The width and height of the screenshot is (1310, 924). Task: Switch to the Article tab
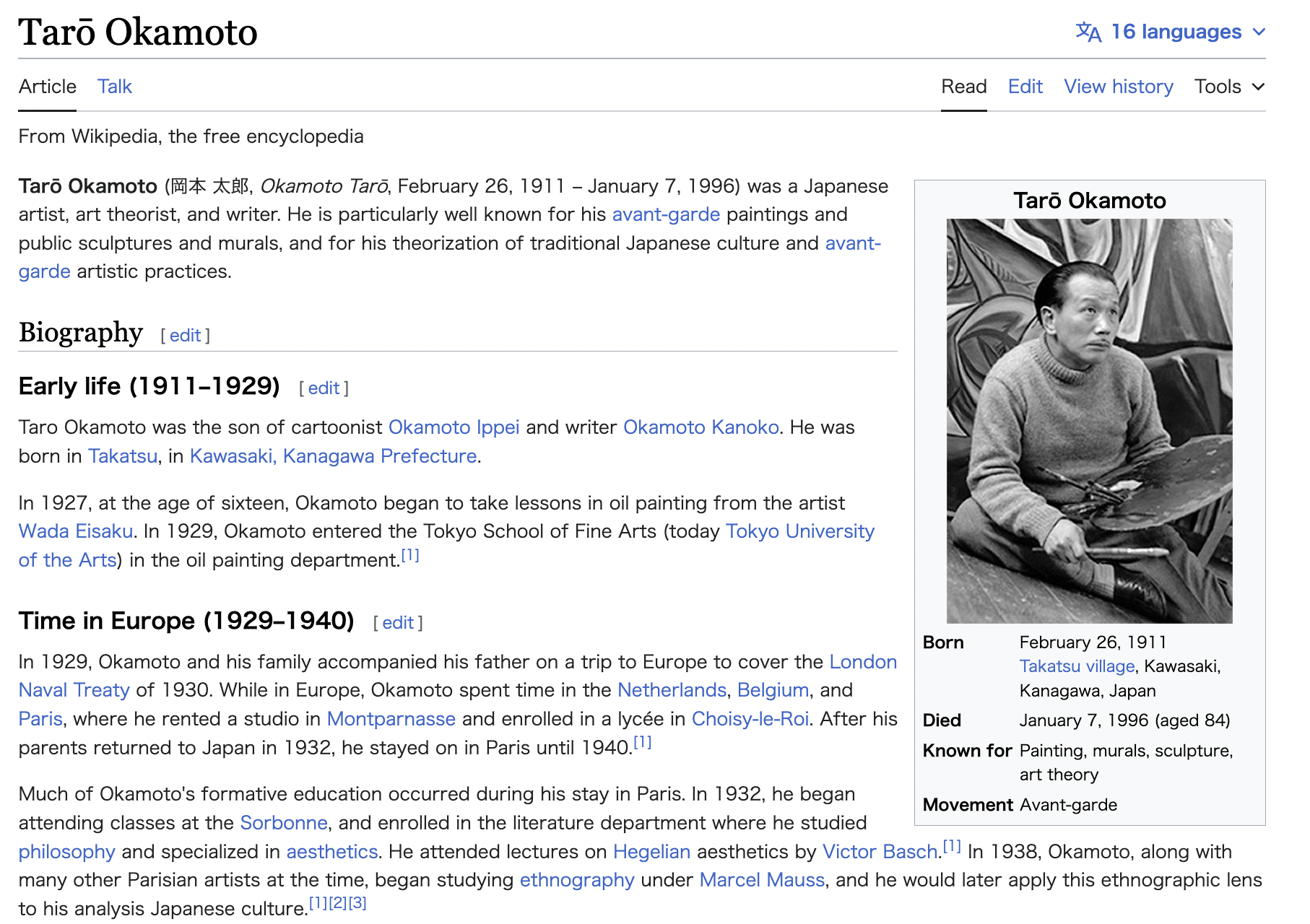(48, 87)
